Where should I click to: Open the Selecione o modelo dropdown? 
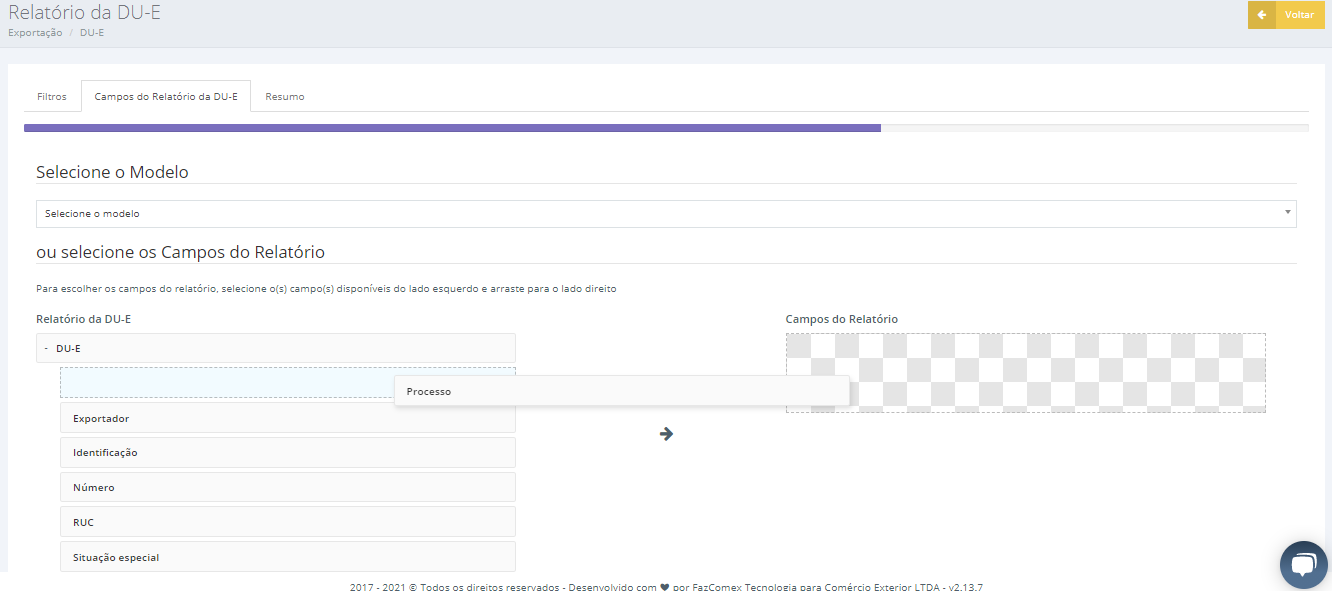pyautogui.click(x=666, y=214)
